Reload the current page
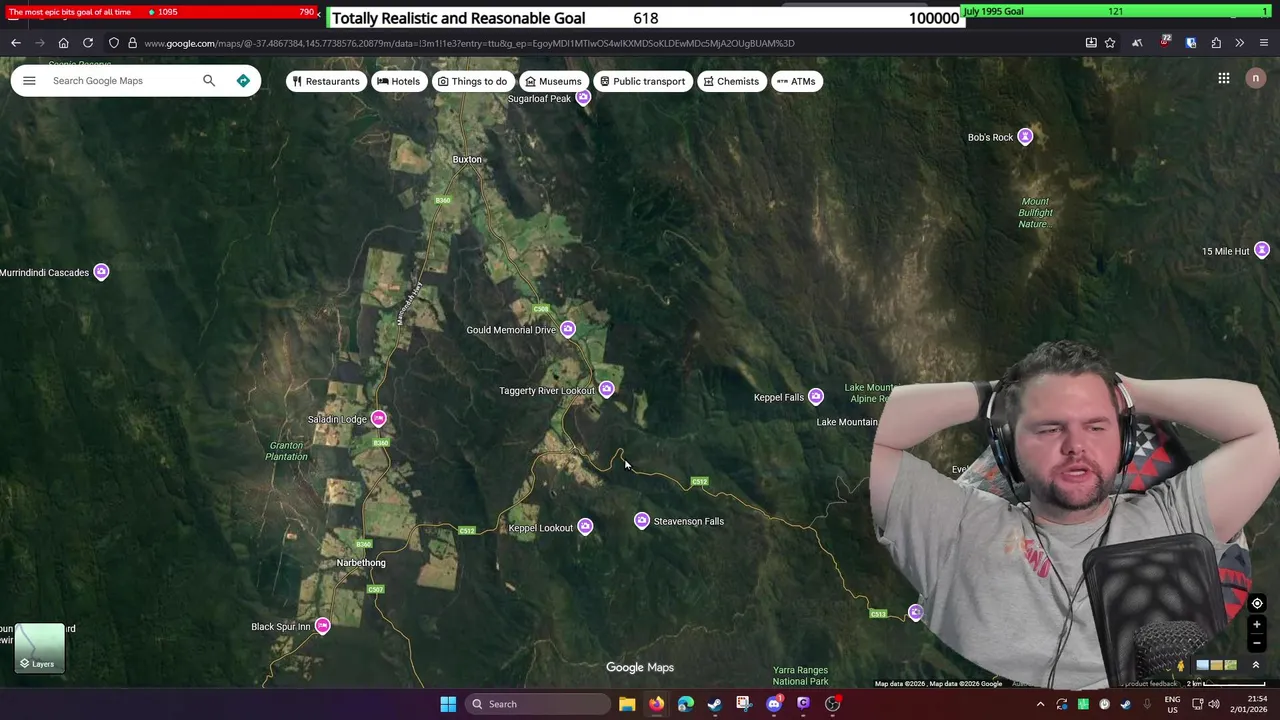 [88, 43]
